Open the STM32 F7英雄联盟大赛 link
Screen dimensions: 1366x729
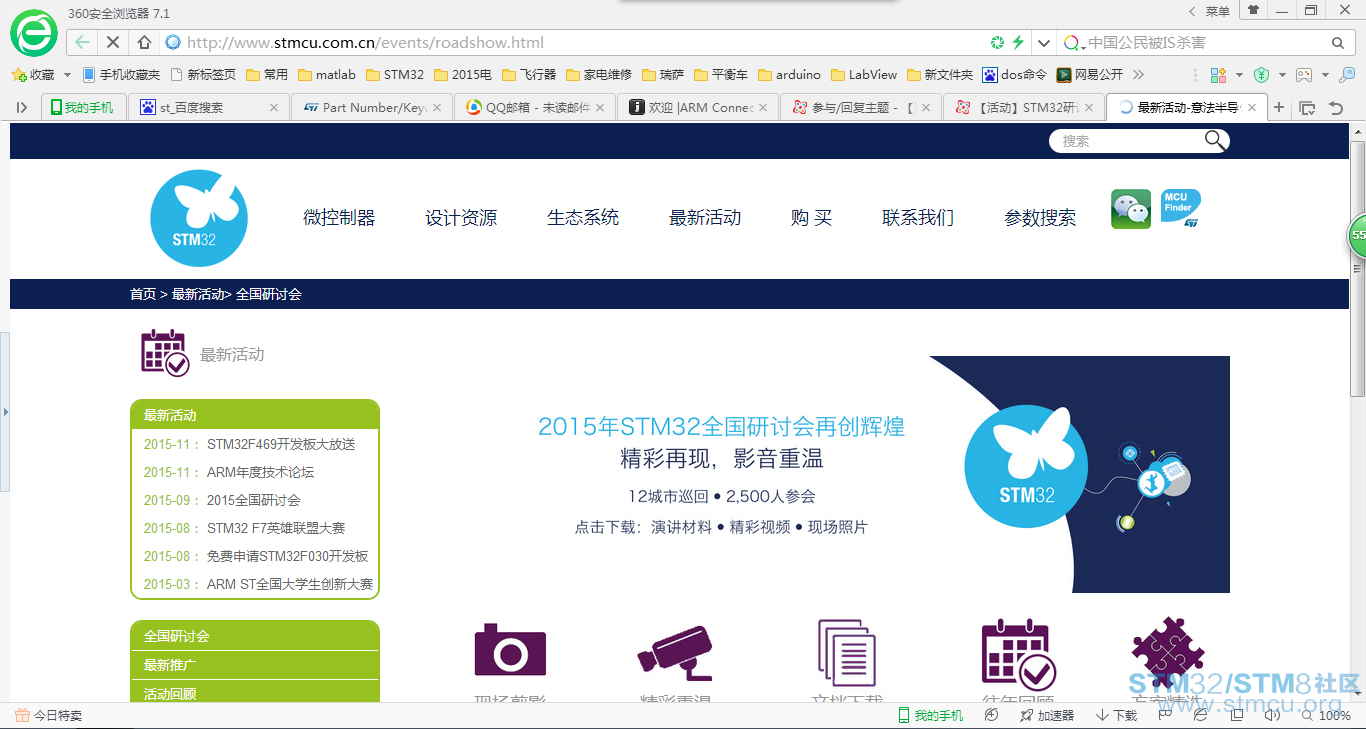(x=276, y=528)
